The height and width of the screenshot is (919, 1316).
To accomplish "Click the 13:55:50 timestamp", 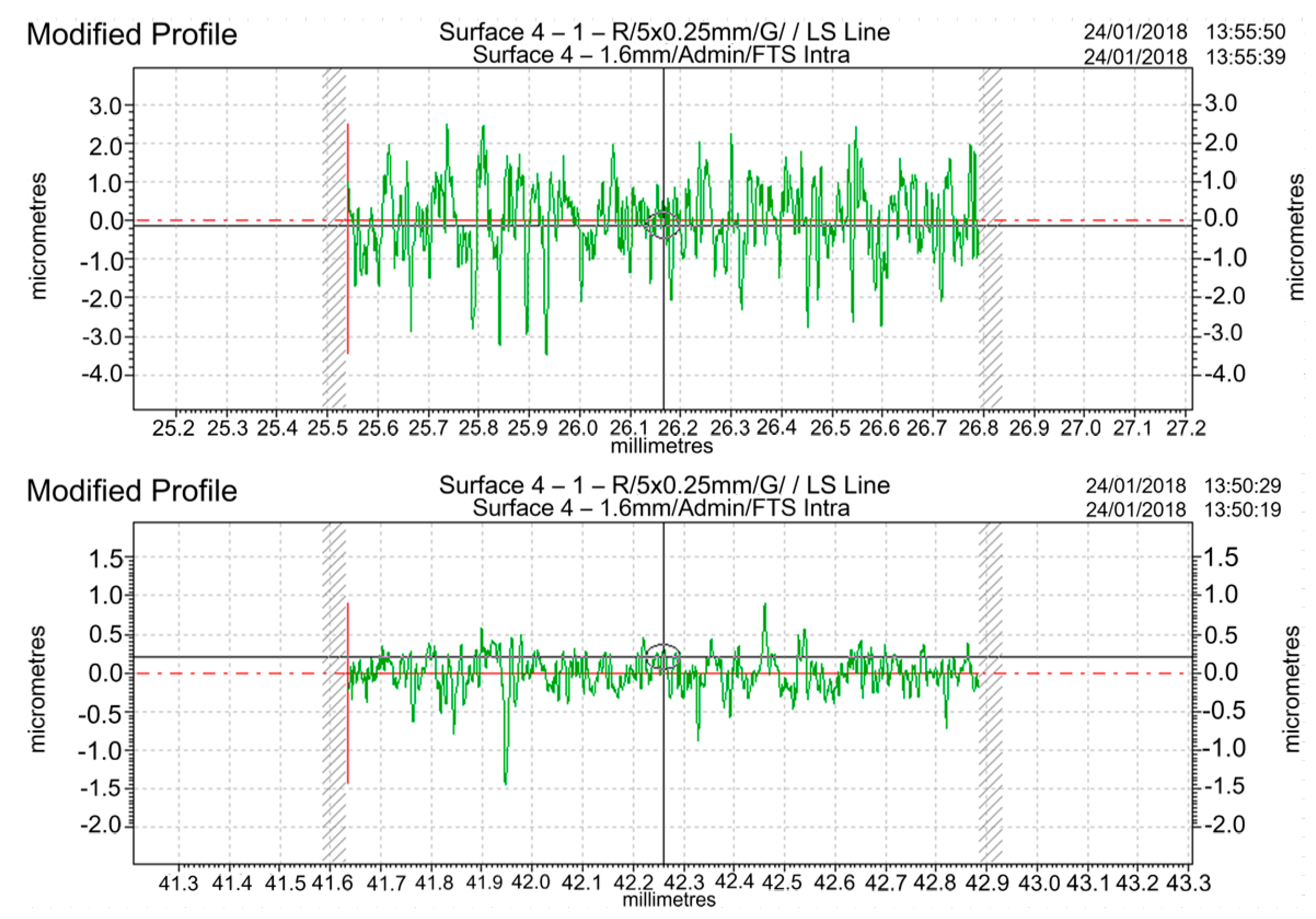I will pos(1246,32).
